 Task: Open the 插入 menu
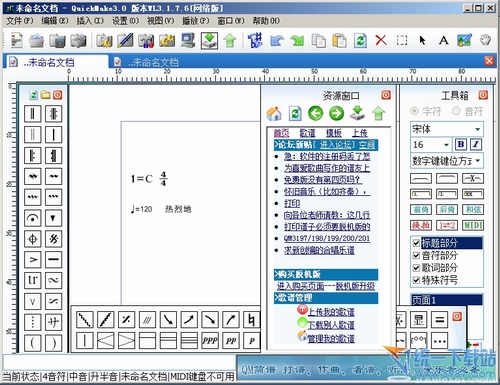(90, 21)
